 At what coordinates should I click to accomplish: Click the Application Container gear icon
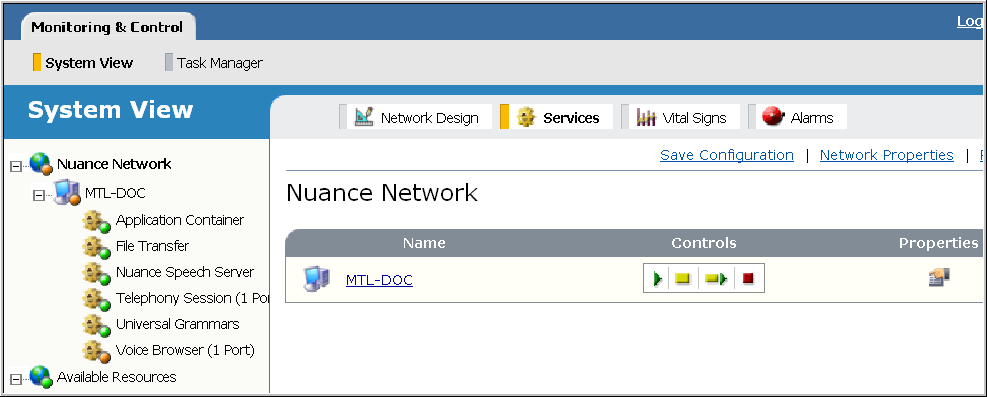click(x=96, y=221)
